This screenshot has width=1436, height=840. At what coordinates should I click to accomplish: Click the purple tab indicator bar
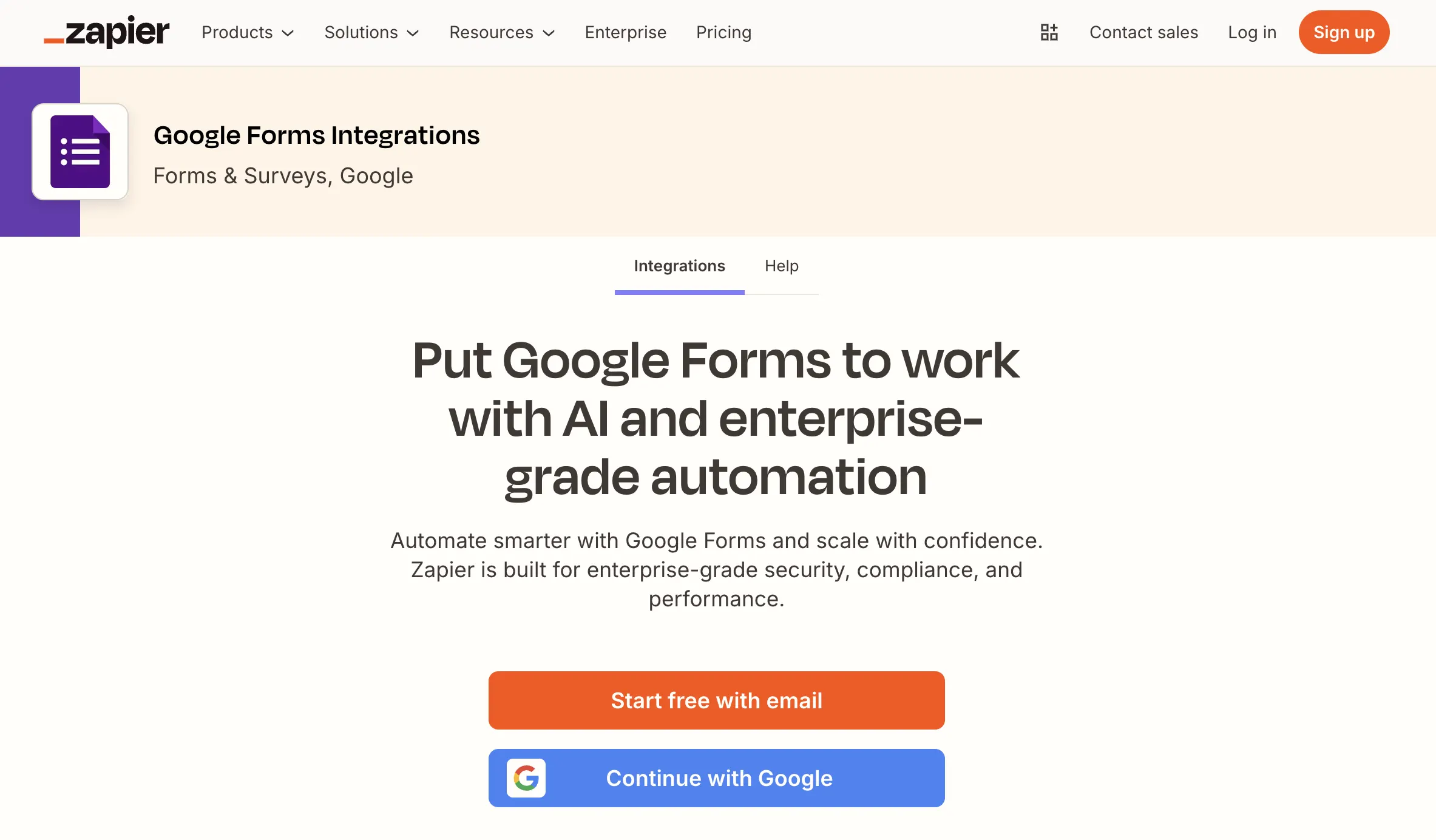click(679, 294)
